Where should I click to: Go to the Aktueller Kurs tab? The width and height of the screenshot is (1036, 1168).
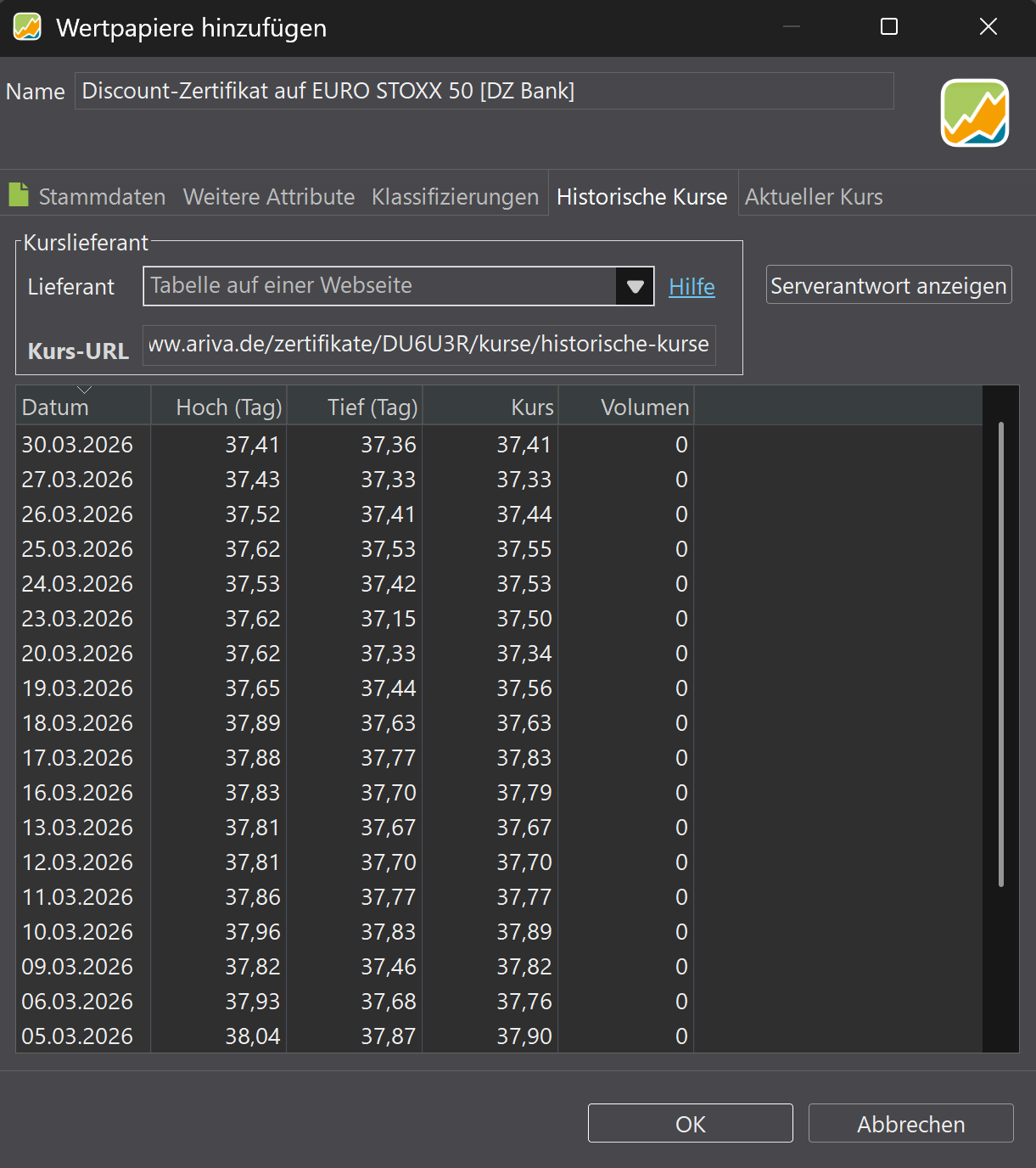coord(814,197)
